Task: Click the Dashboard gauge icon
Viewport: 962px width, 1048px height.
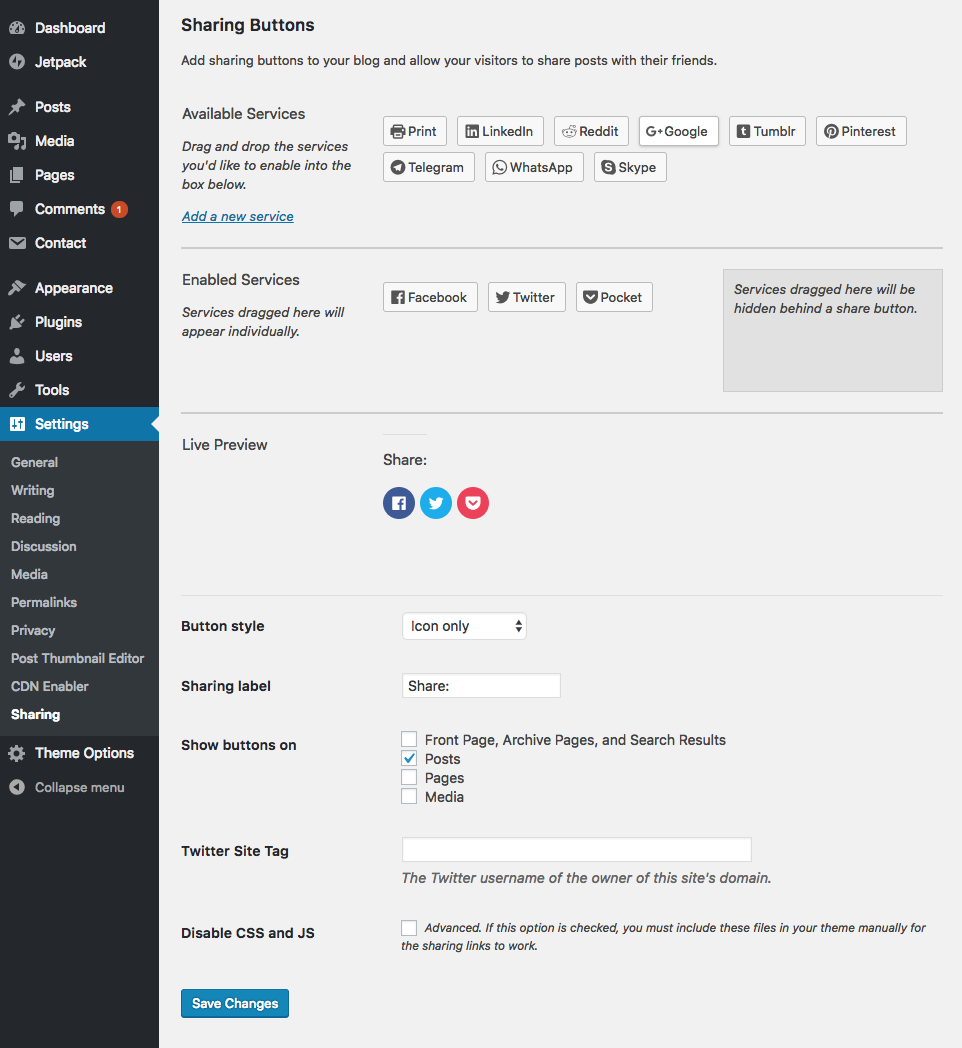Action: (17, 28)
